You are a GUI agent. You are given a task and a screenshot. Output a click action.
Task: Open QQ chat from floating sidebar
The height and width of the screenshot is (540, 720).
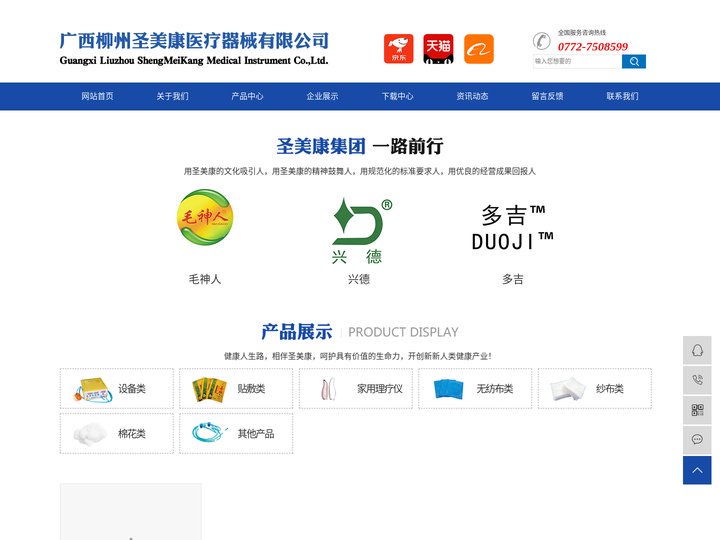[697, 350]
